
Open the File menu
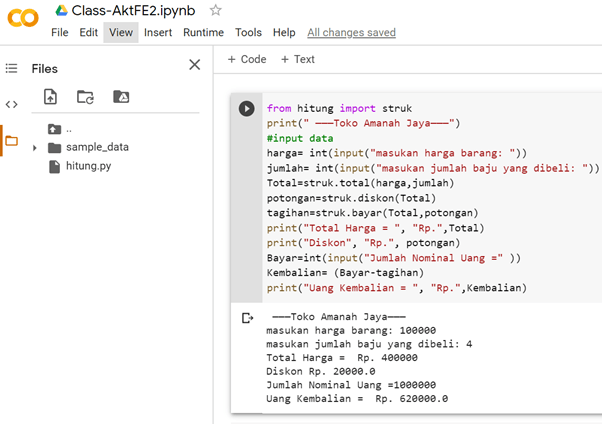[x=60, y=32]
